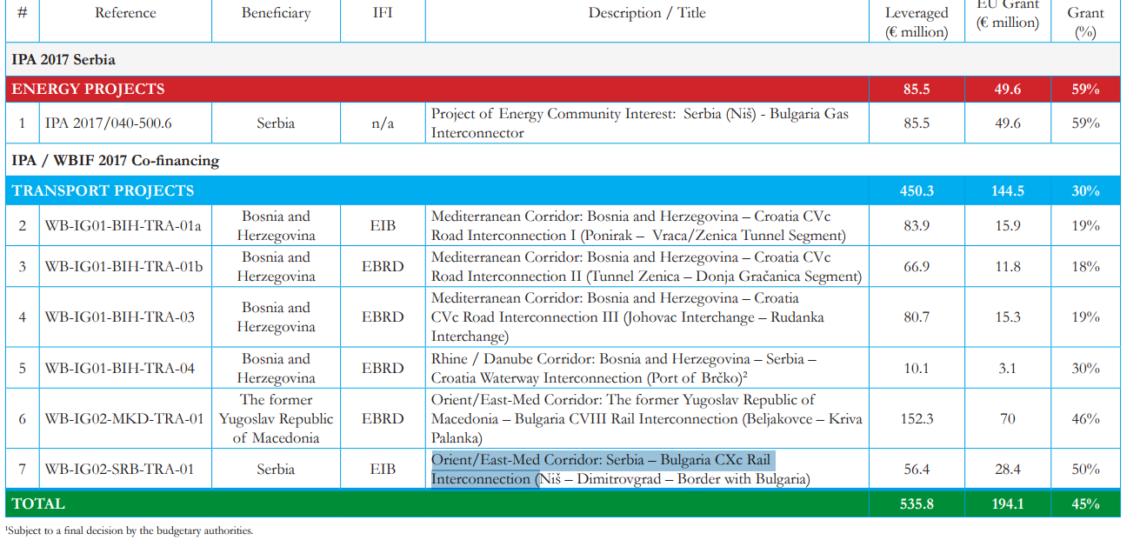The image size is (1140, 540).
Task: Click the "Grant (%)" column header
Action: coord(1085,23)
